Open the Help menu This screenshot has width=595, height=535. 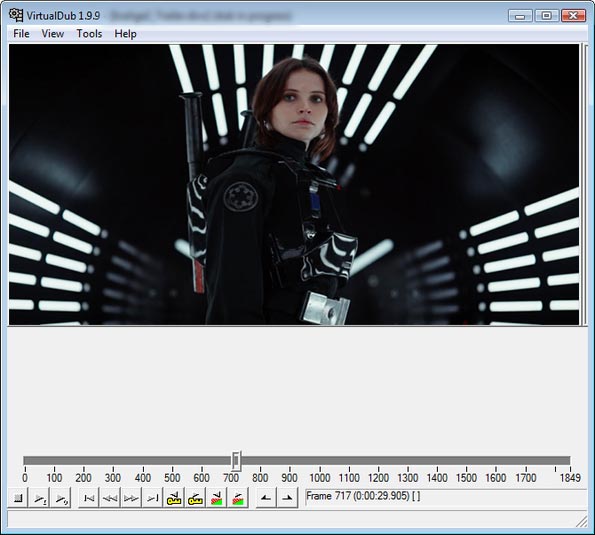(x=126, y=34)
